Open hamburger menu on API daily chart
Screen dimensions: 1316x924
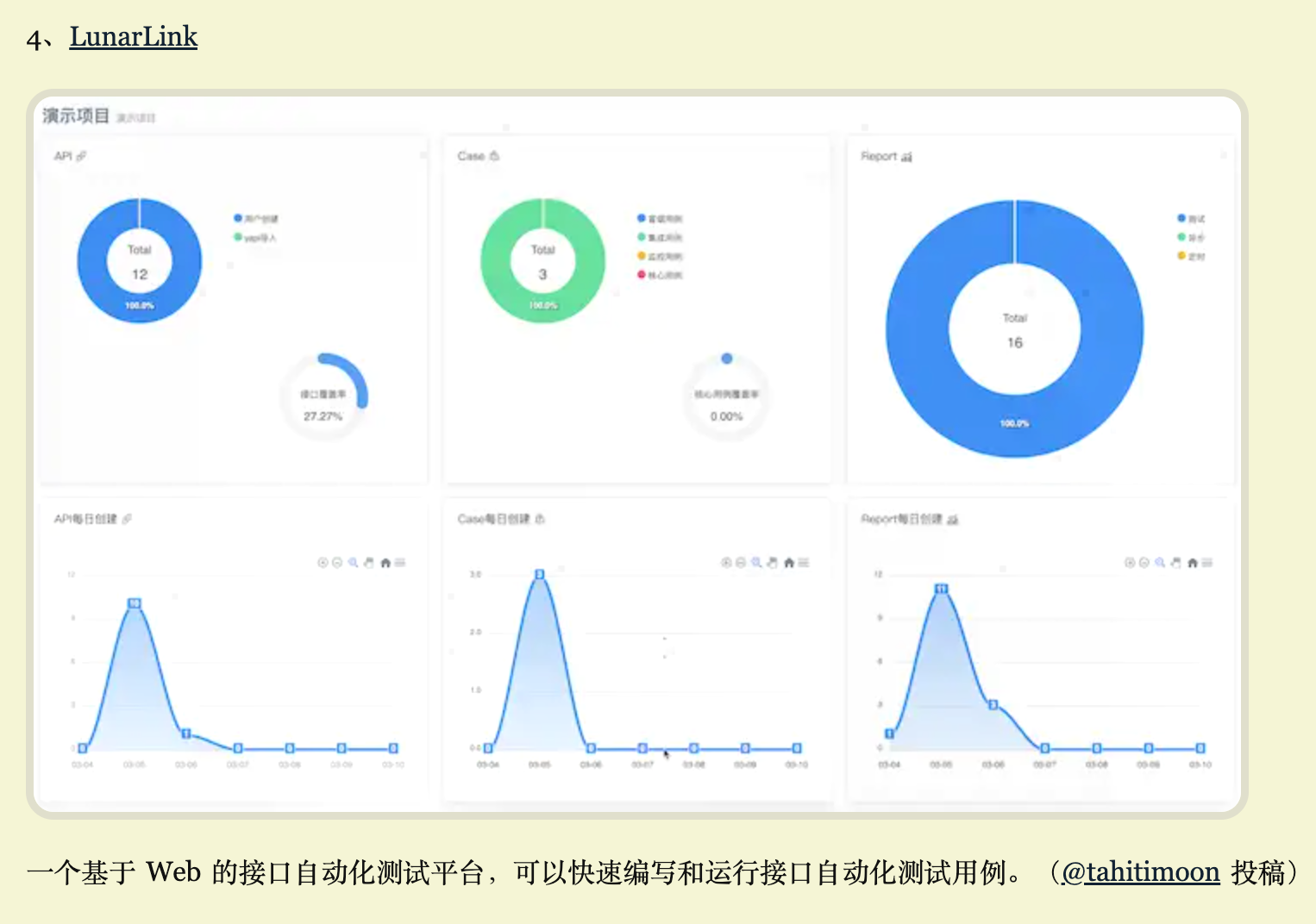pyautogui.click(x=400, y=563)
